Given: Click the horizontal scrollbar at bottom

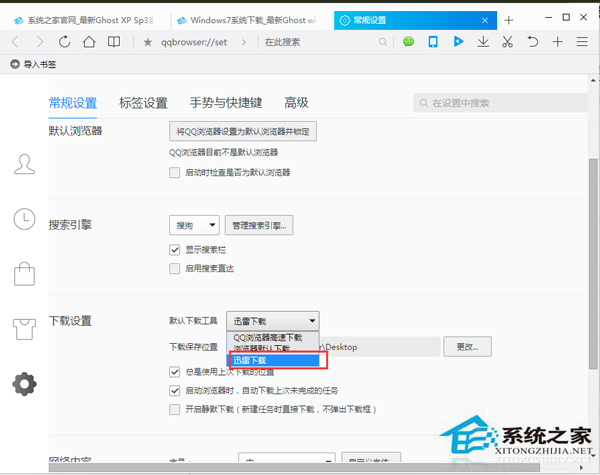Looking at the screenshot, I should [x=294, y=467].
